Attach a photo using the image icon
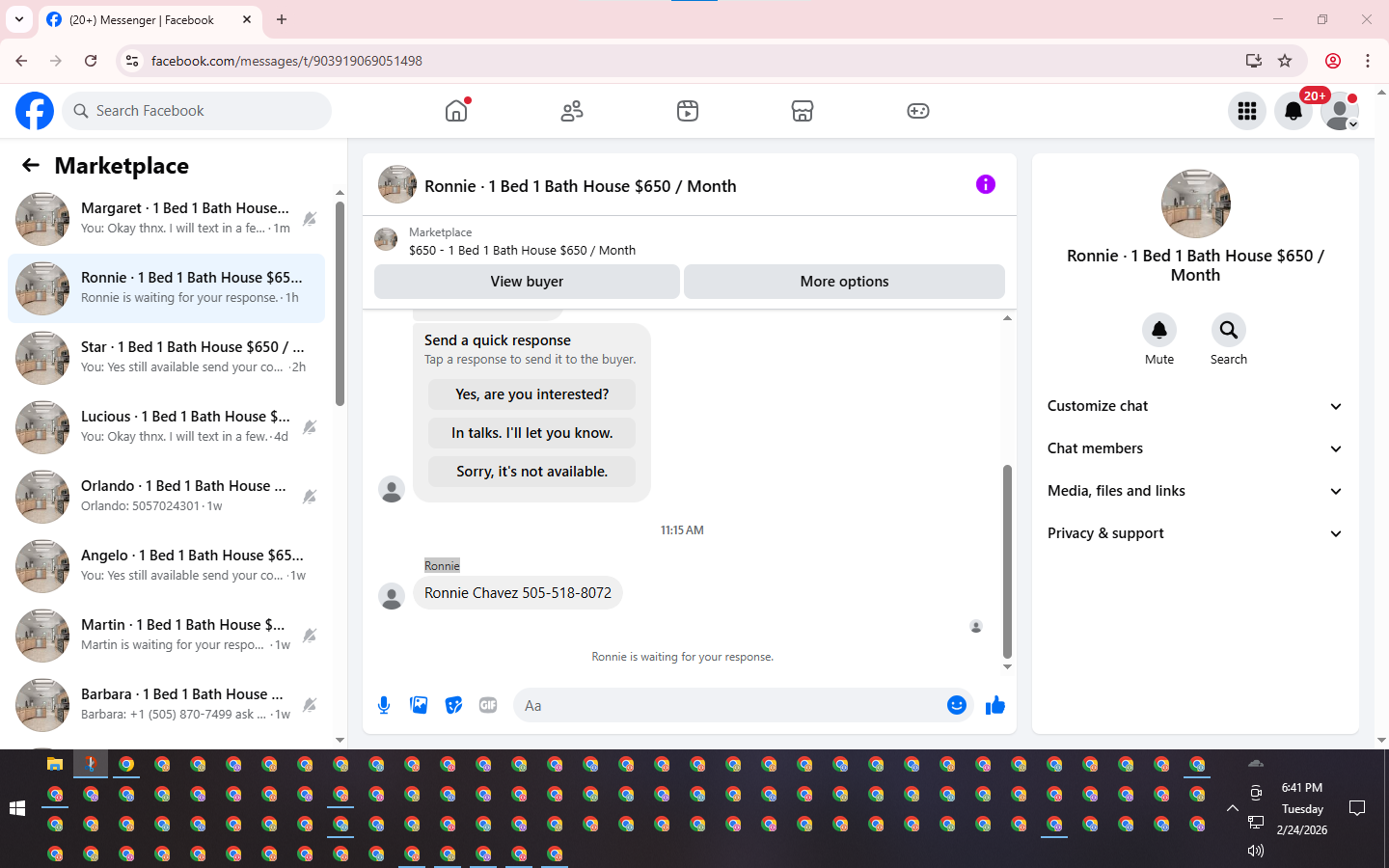Viewport: 1389px width, 868px height. click(x=419, y=705)
